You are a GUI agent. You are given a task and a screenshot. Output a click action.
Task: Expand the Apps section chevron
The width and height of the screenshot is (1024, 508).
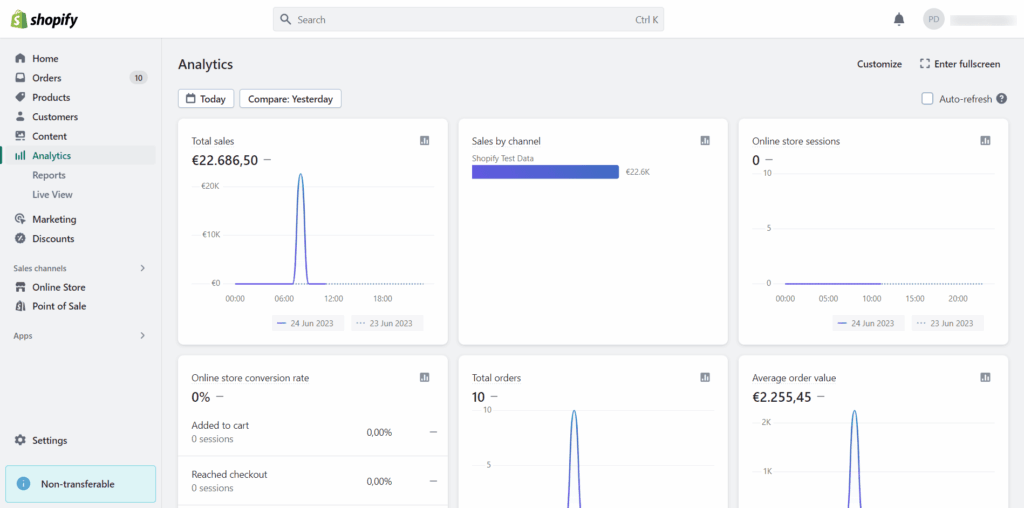click(x=142, y=336)
